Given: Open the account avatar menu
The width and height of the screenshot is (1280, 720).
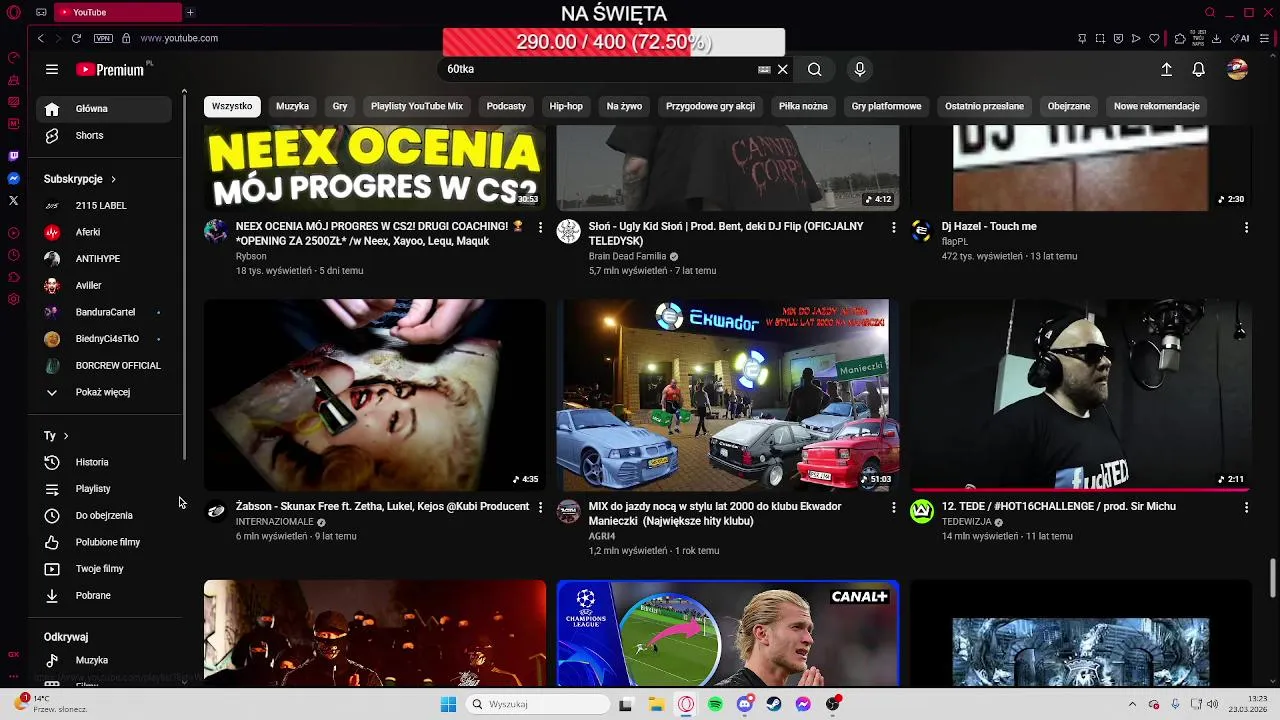Looking at the screenshot, I should tap(1237, 69).
